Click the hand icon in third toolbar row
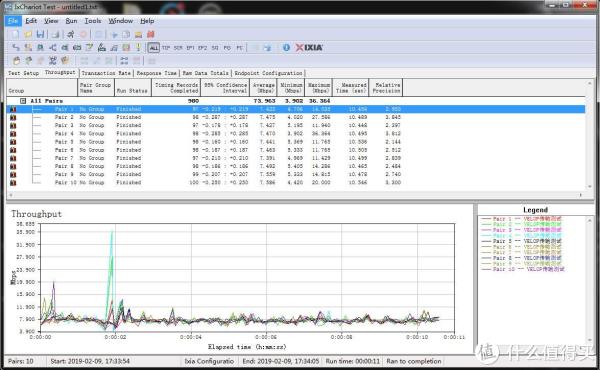600x370 pixels. [16, 60]
